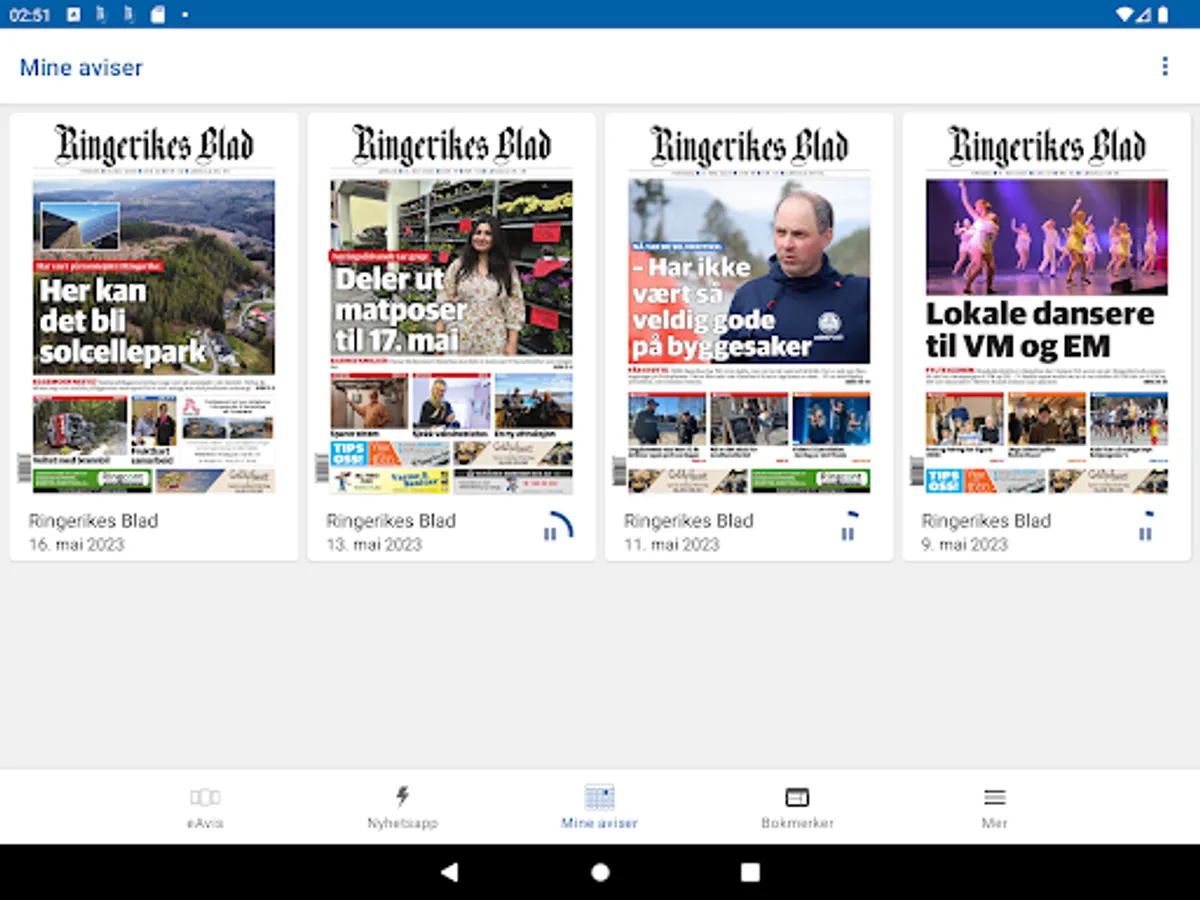1200x900 pixels.
Task: Go to the Bokmerker tab
Action: [797, 808]
